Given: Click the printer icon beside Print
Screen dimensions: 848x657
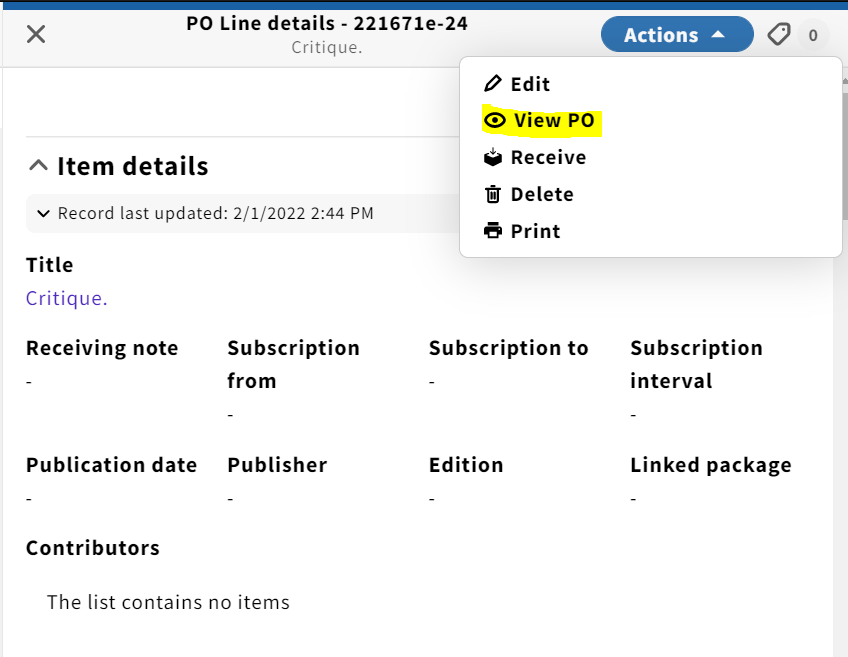Looking at the screenshot, I should click(x=493, y=231).
